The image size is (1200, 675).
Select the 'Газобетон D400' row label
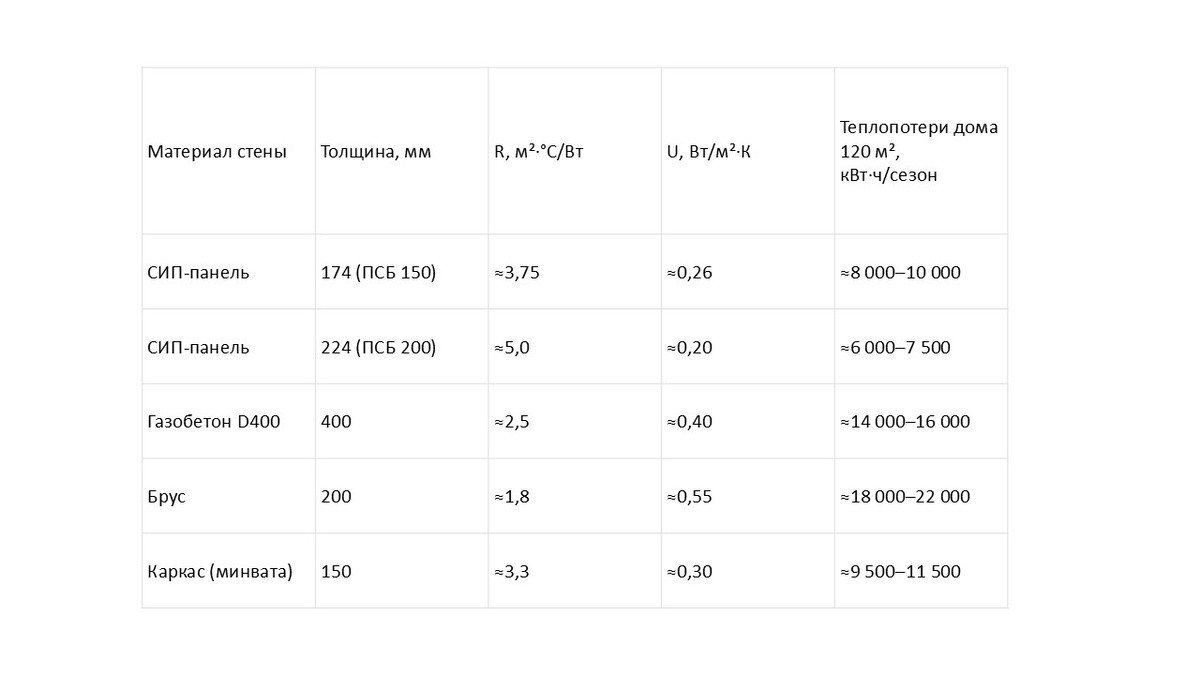(228, 421)
